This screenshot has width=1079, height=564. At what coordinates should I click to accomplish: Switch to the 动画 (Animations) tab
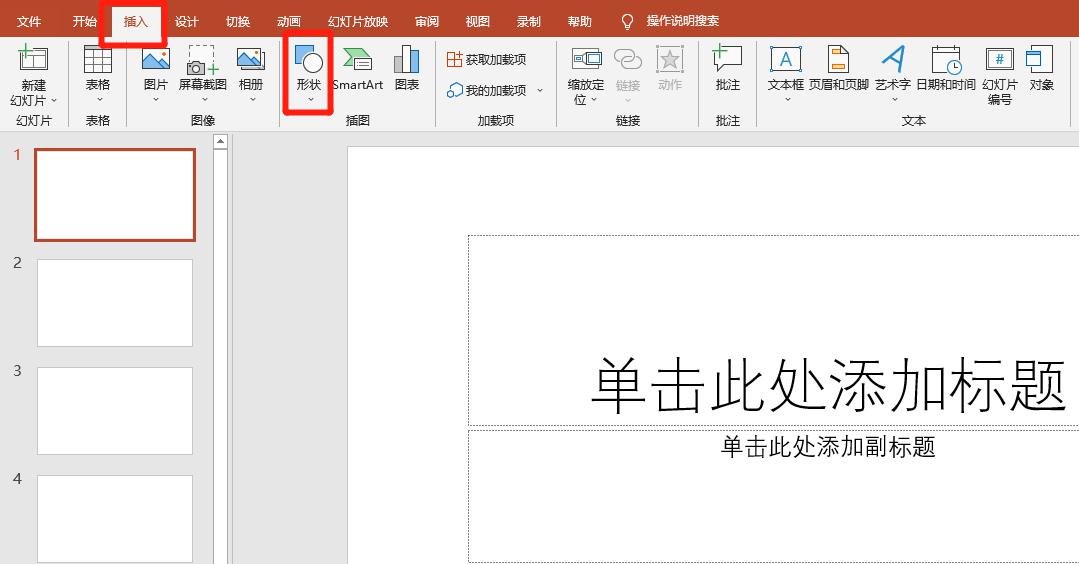point(289,21)
